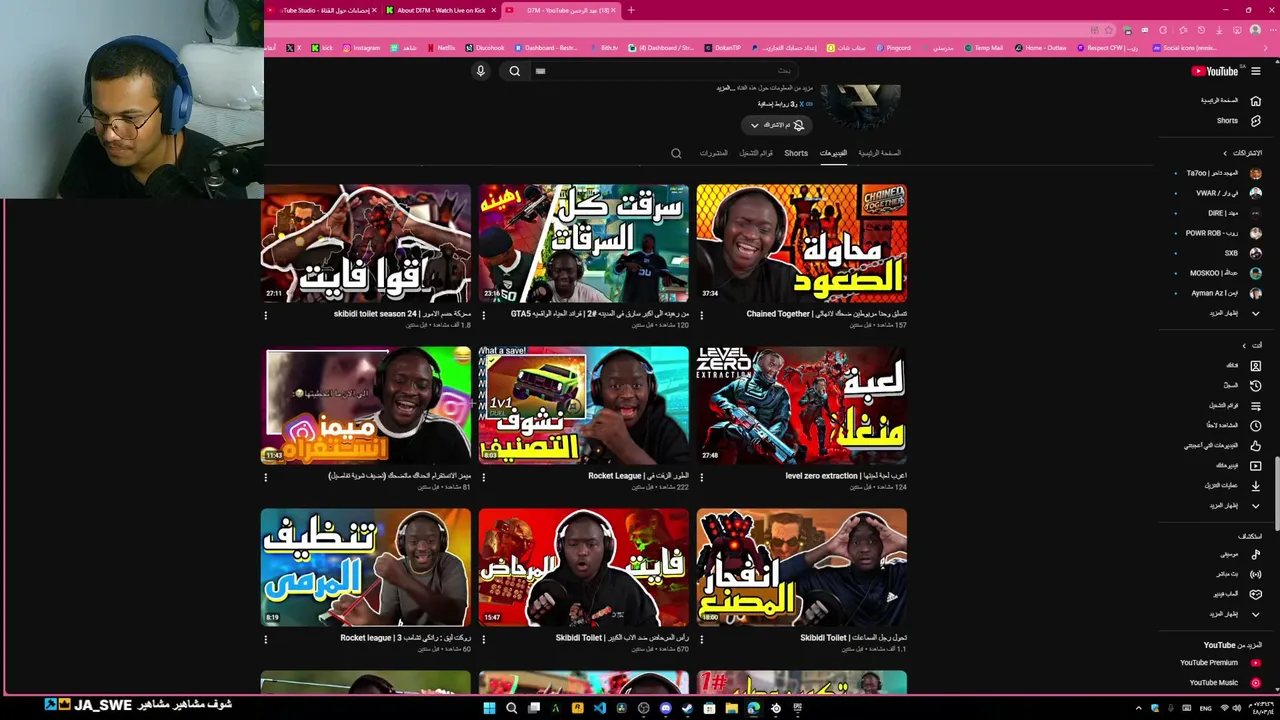The height and width of the screenshot is (720, 1280).
Task: Open options menu for 8:03 Rocket League video
Action: click(x=483, y=477)
